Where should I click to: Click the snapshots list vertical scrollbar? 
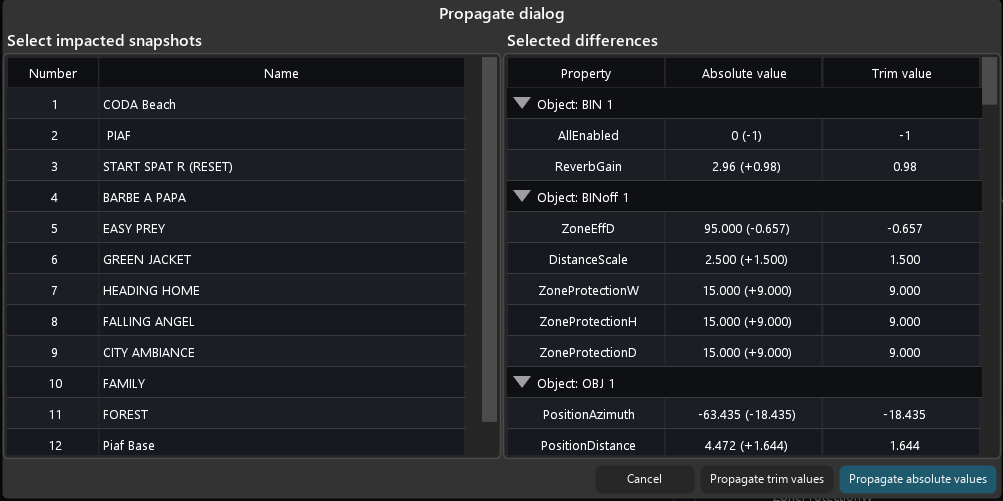pos(489,240)
